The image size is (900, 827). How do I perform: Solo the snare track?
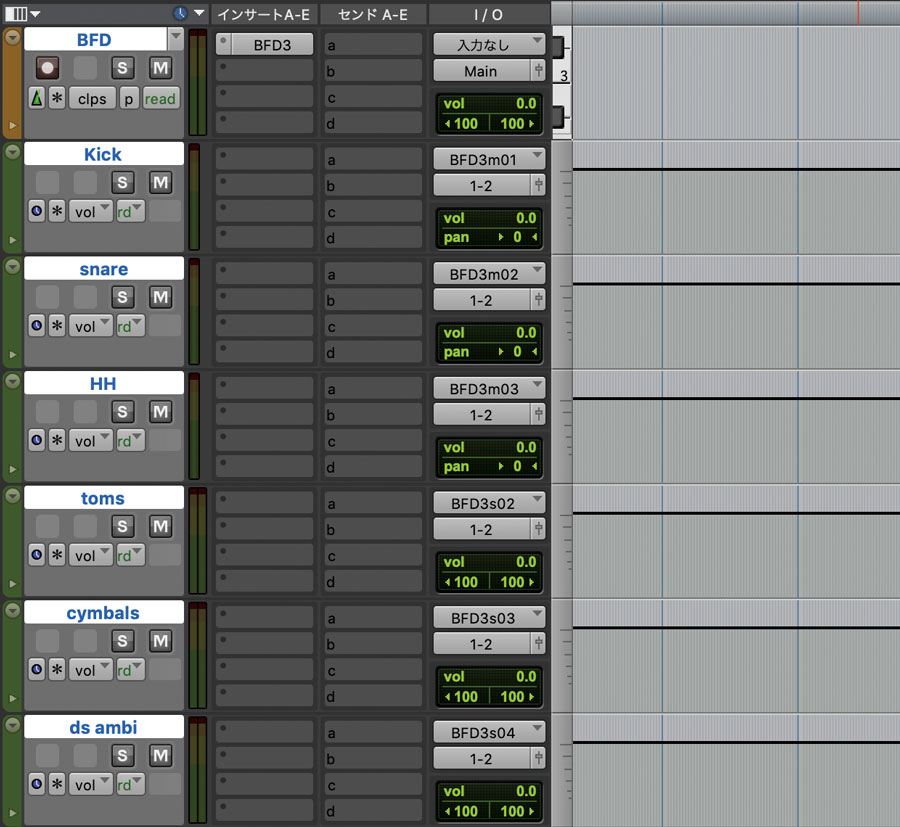pos(122,297)
